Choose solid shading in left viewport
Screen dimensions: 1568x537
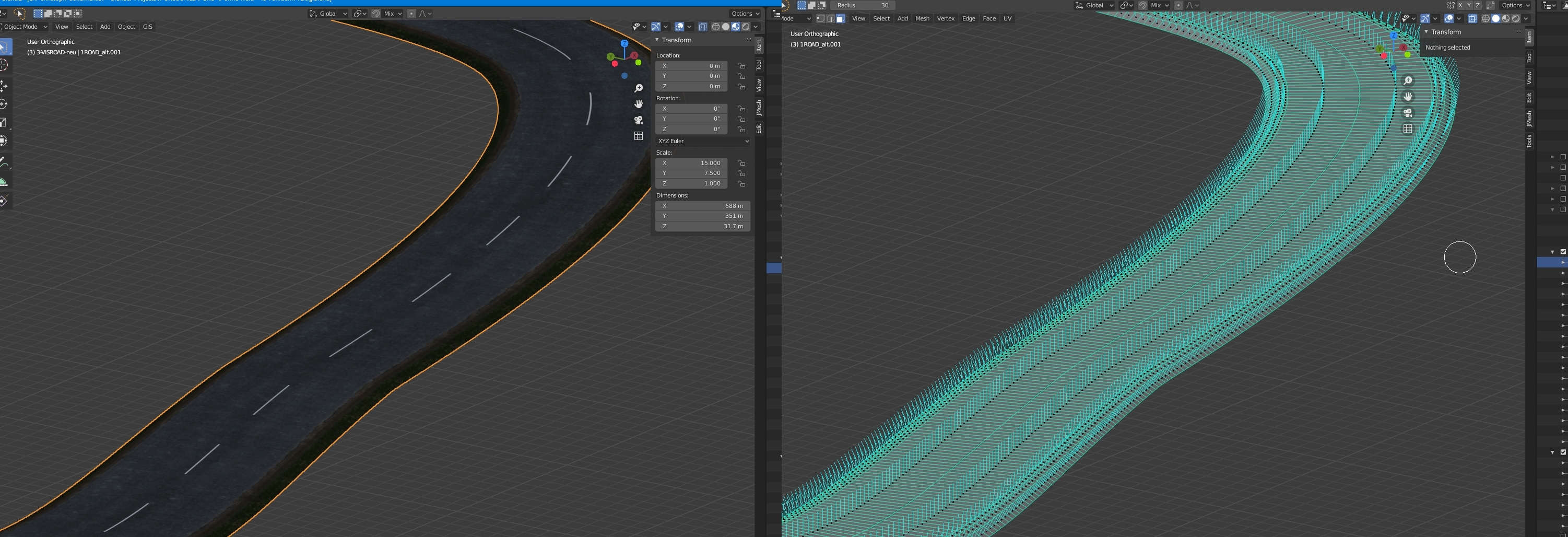726,27
